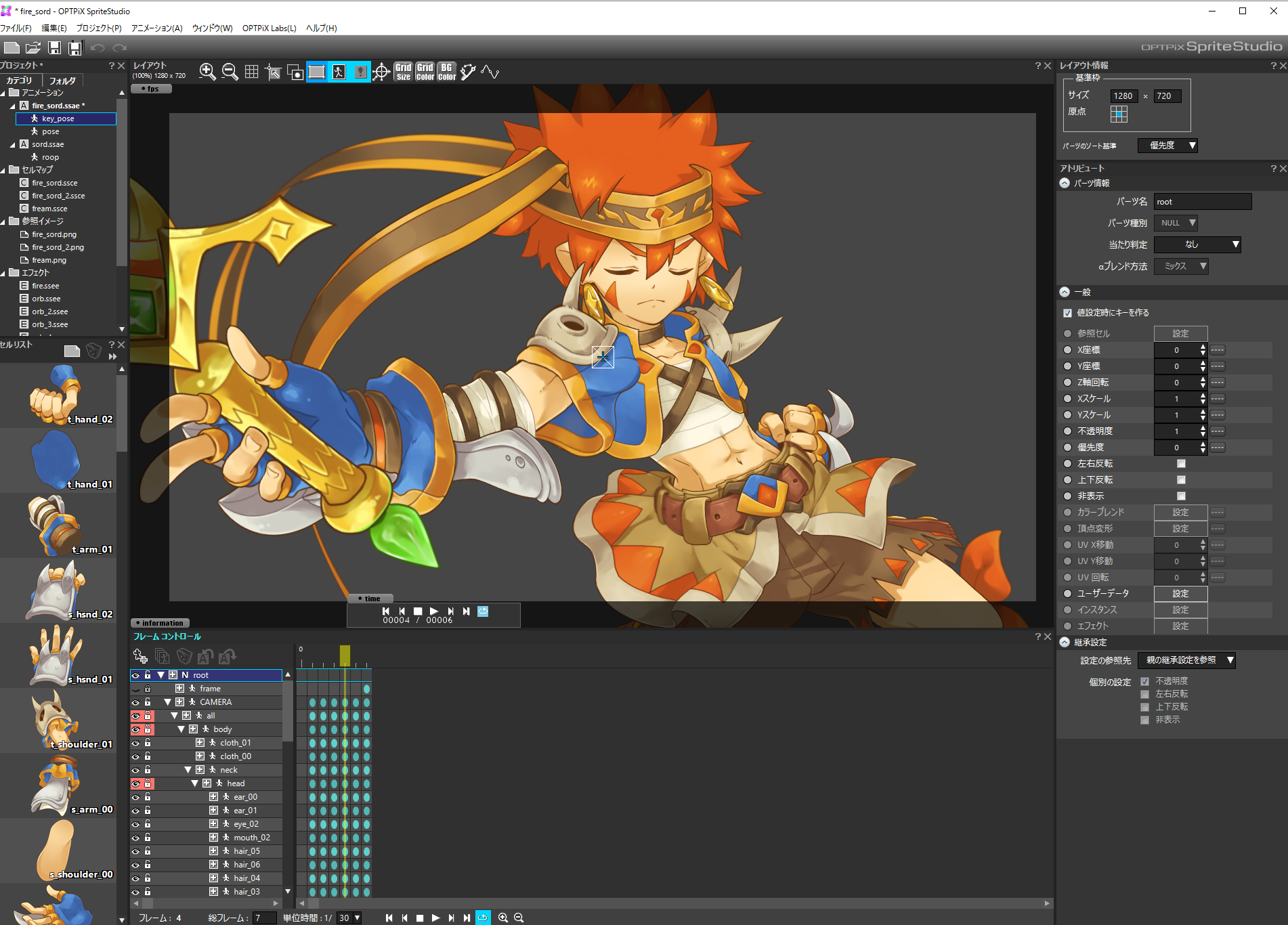Switch to the フォルダ tab in project panel
1288x925 pixels.
point(62,80)
